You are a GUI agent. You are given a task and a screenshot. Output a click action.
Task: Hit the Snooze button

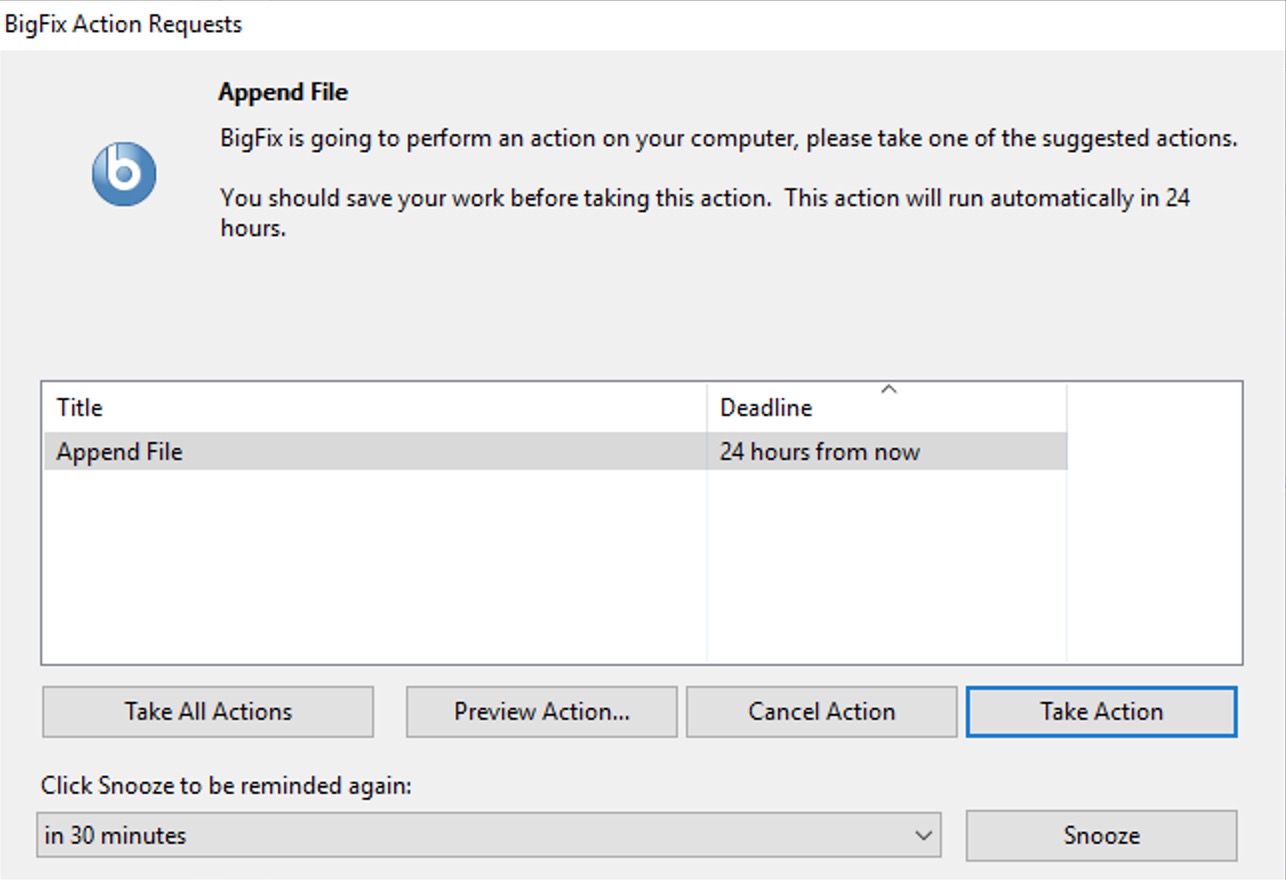[x=1101, y=836]
